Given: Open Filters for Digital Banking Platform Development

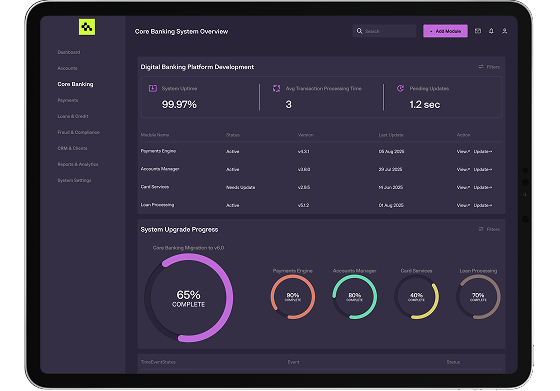Looking at the screenshot, I should click(x=489, y=67).
